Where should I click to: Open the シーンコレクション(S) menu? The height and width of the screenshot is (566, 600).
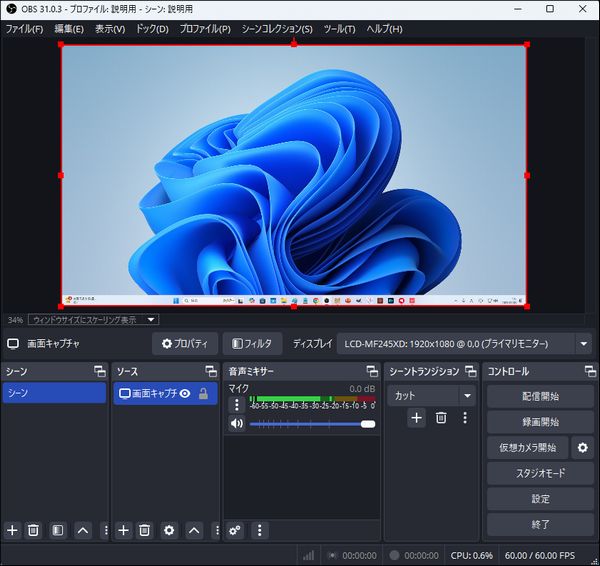277,29
